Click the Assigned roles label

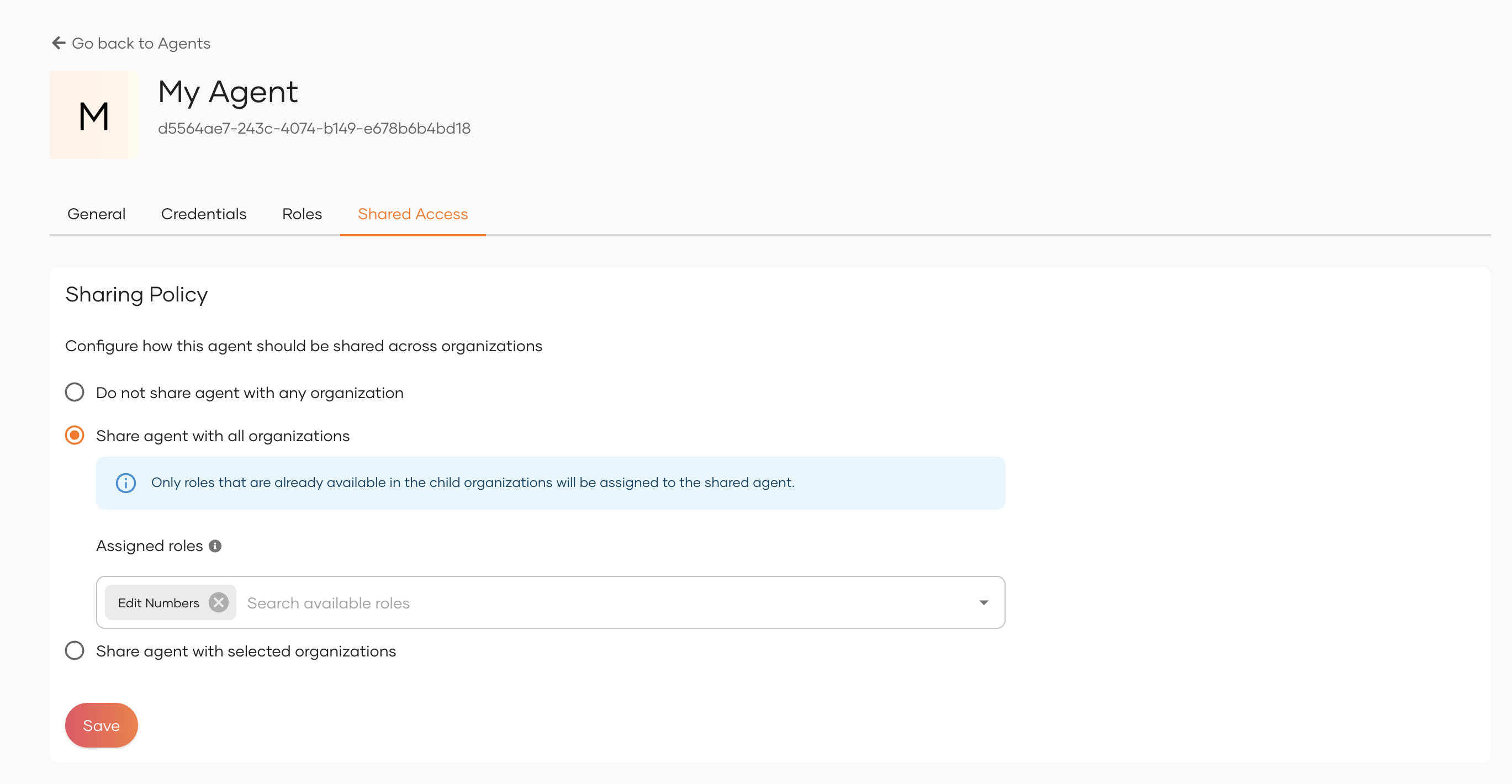150,545
